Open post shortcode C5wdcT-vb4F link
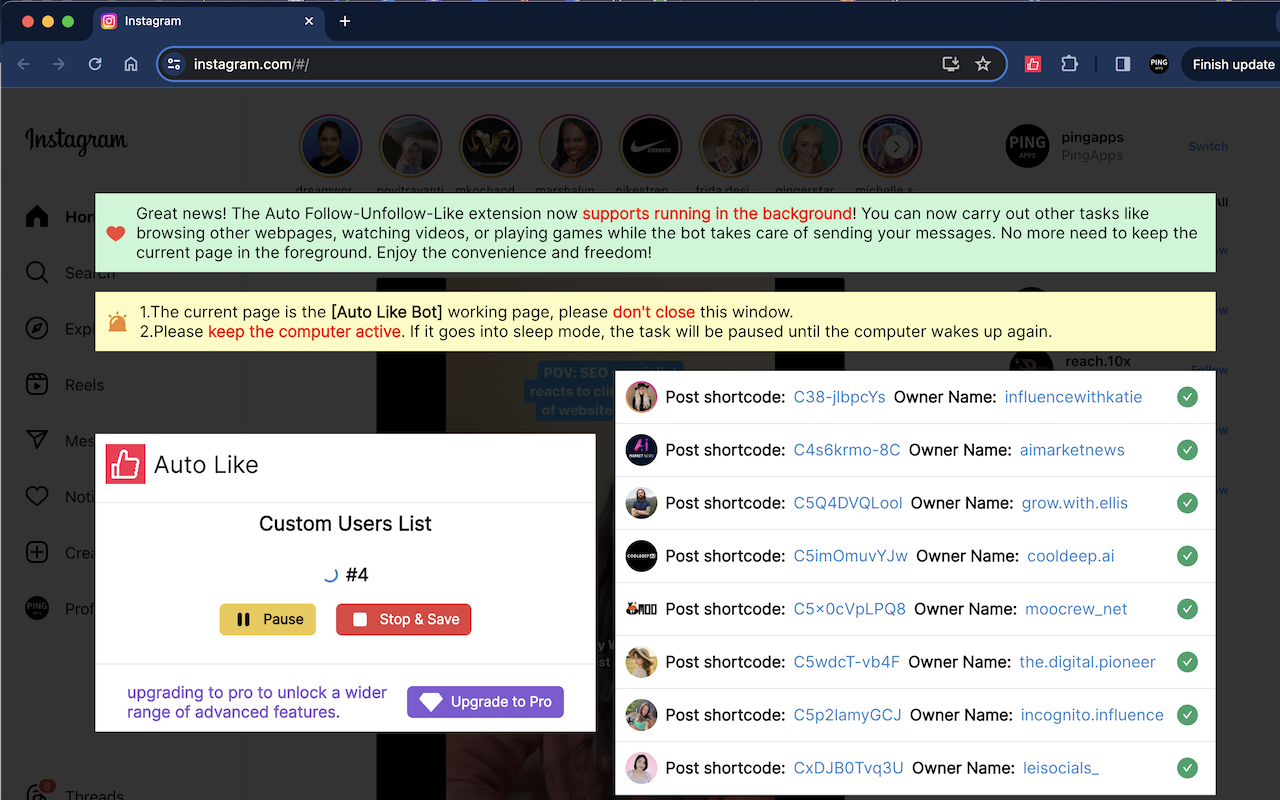 pos(846,662)
